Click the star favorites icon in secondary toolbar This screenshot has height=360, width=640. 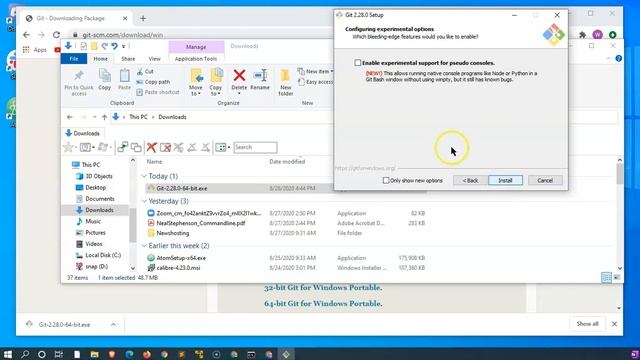click(68, 147)
